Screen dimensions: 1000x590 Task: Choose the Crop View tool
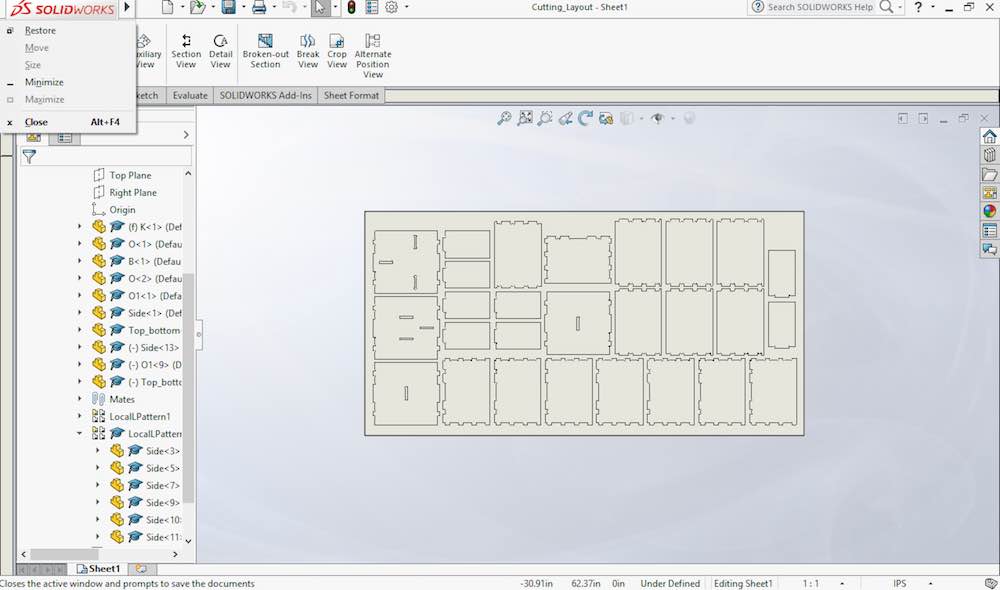pos(337,52)
